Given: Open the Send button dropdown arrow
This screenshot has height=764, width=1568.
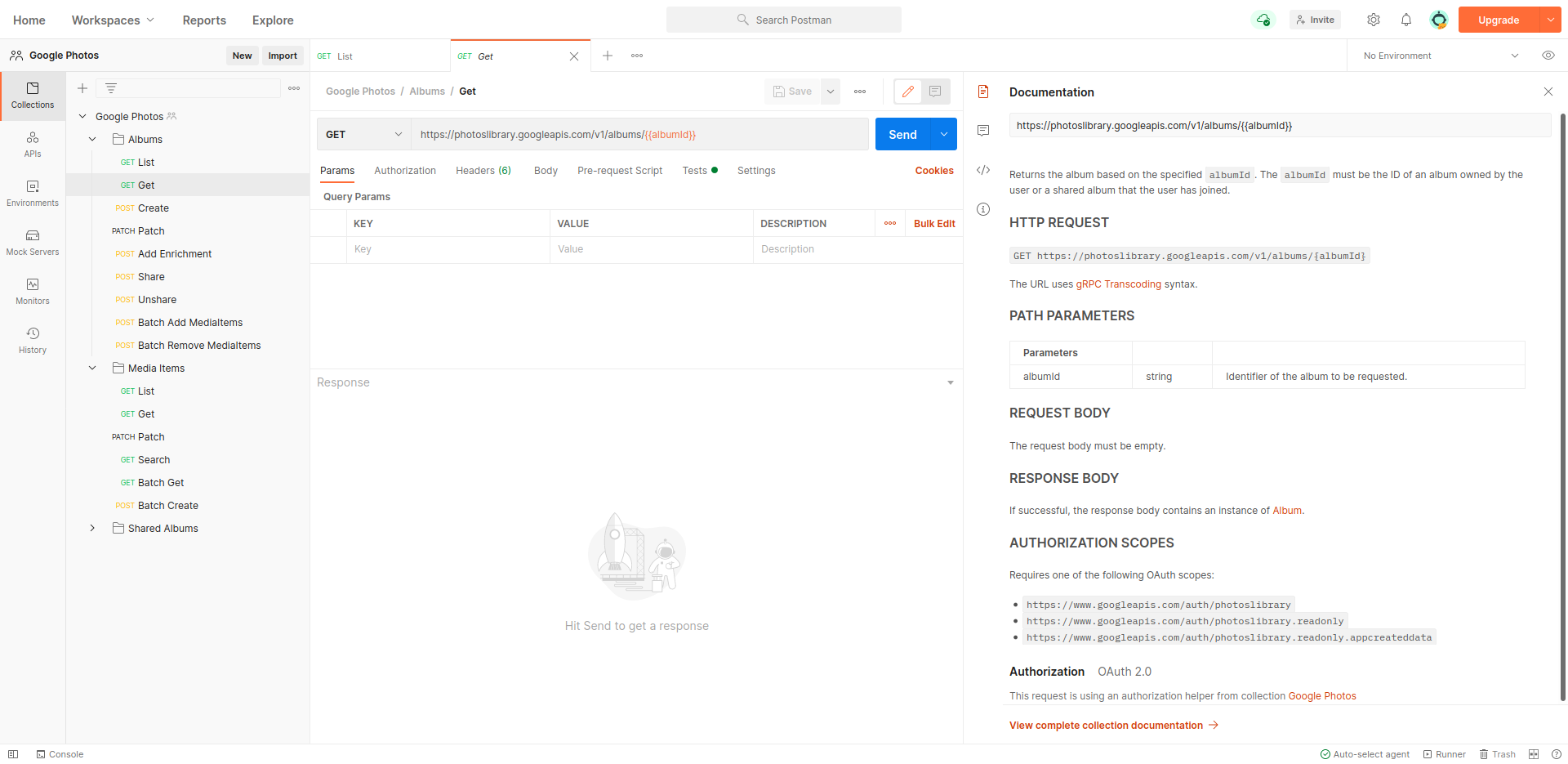Looking at the screenshot, I should [944, 134].
